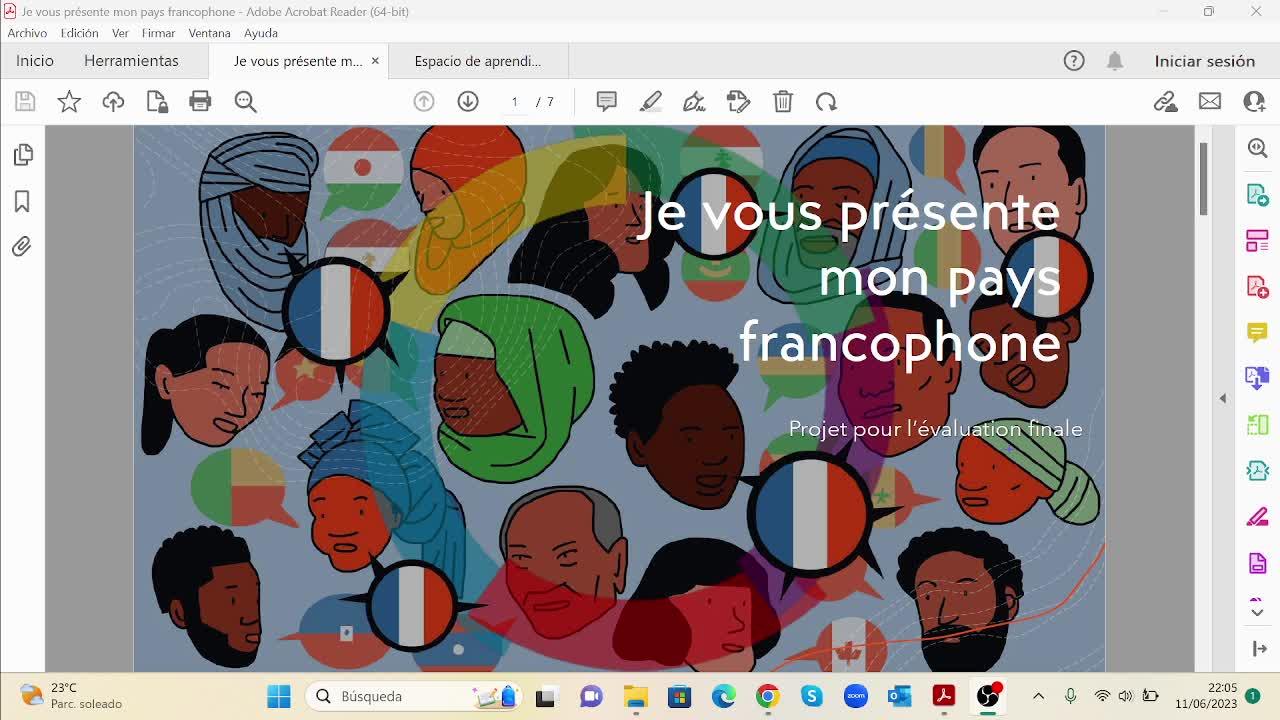Open the help question mark icon
The height and width of the screenshot is (720, 1280).
coord(1074,61)
